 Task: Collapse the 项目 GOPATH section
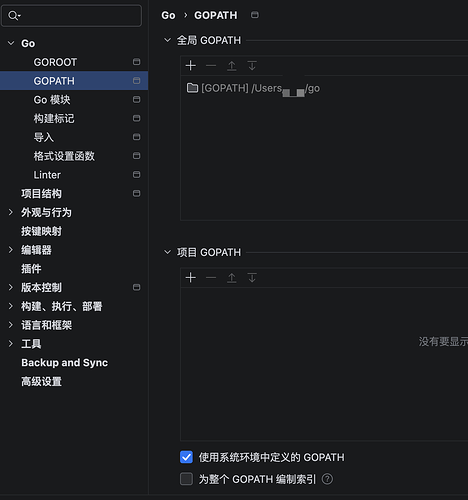click(x=167, y=252)
